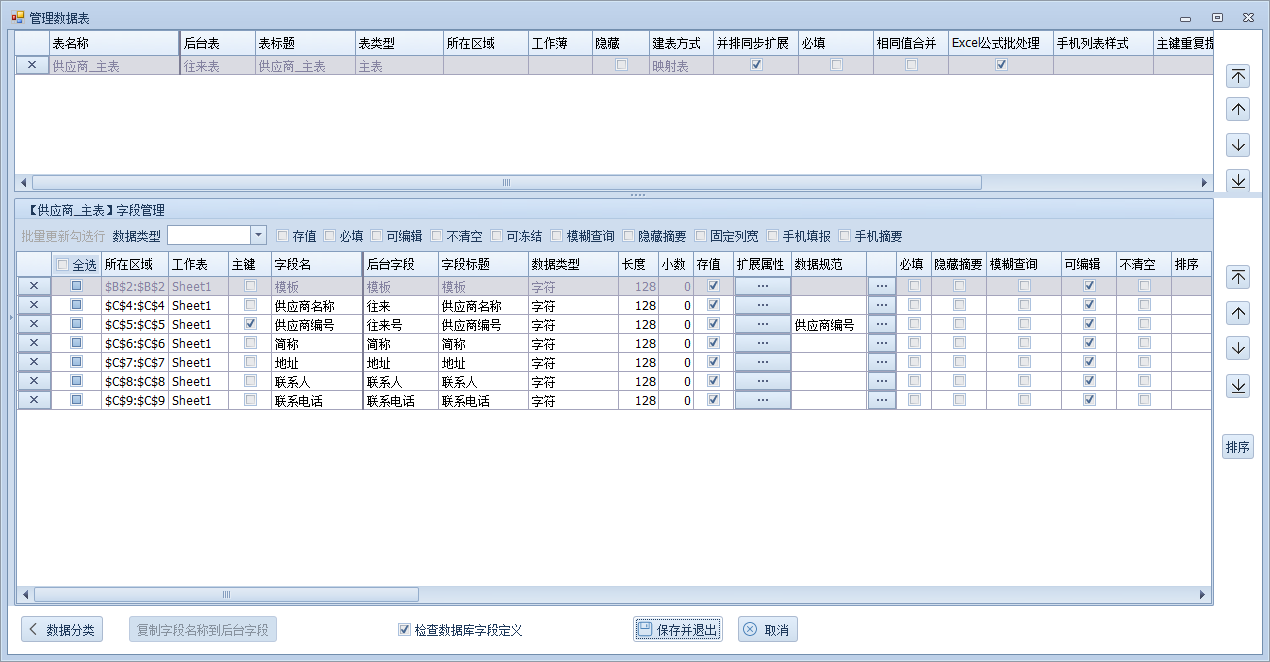Toggle the 全选 select-all checkbox
This screenshot has height=662, width=1270.
pos(63,265)
